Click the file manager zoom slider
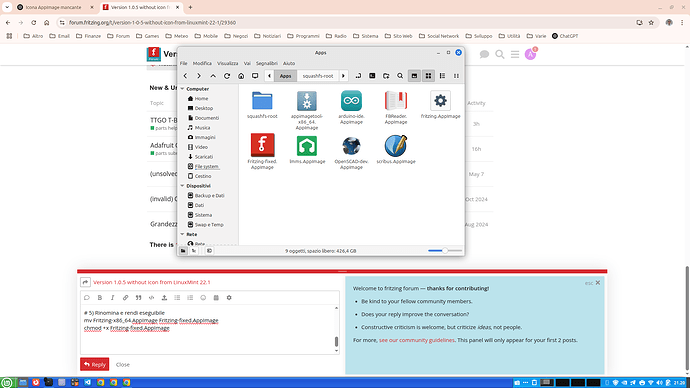The width and height of the screenshot is (690, 388). click(x=445, y=251)
